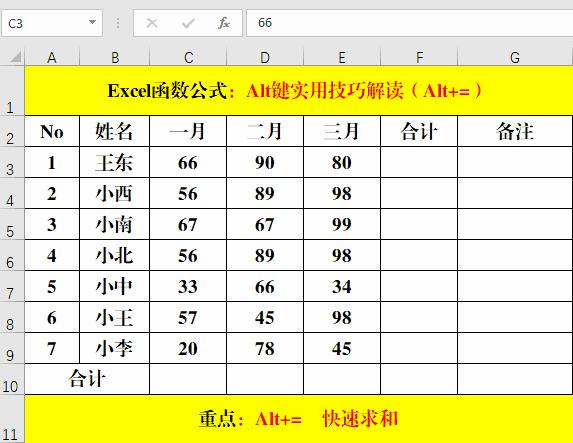This screenshot has width=573, height=443.
Task: Select row 4 header
Action: pos(12,193)
